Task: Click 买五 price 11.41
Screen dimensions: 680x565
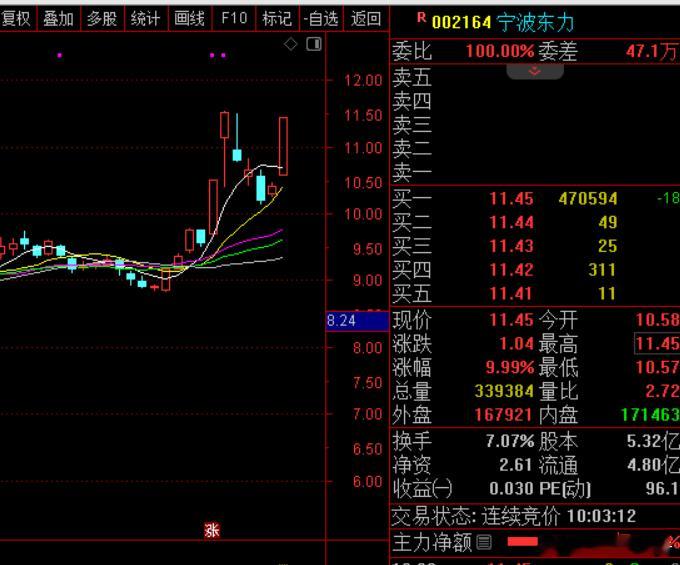Action: [x=511, y=294]
